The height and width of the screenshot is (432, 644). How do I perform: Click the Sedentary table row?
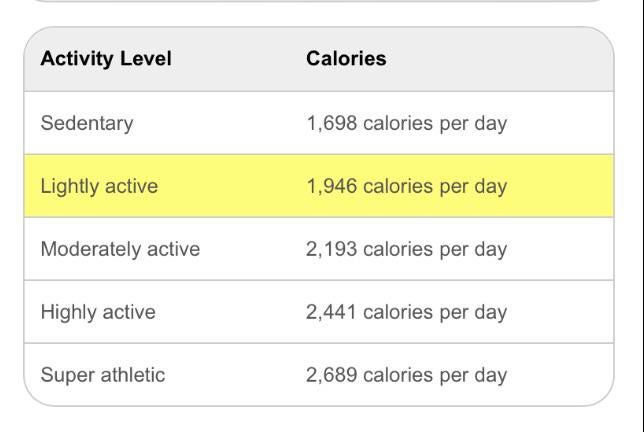point(560,124)
